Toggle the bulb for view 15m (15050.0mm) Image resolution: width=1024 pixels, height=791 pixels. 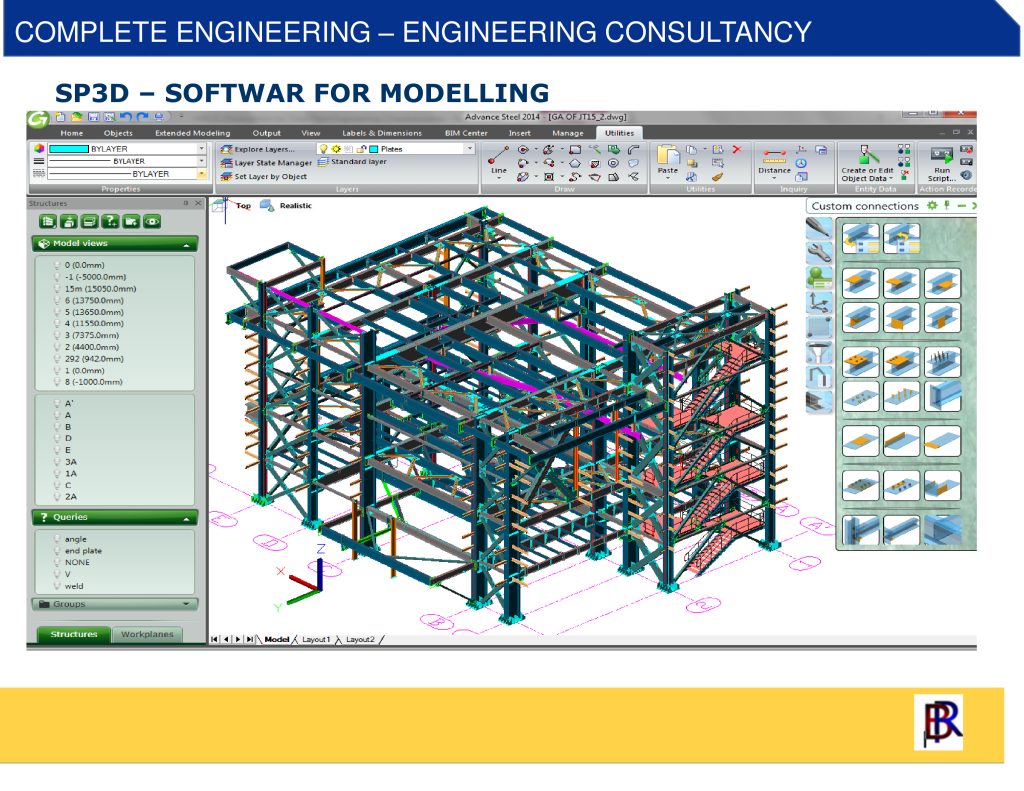pyautogui.click(x=57, y=289)
